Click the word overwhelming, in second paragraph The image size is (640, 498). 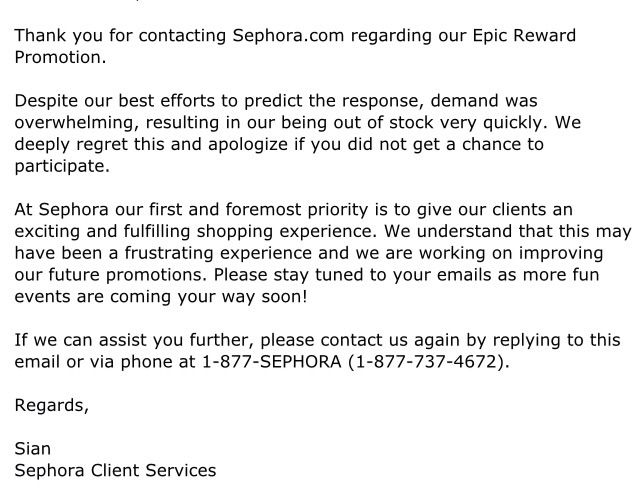pos(77,123)
